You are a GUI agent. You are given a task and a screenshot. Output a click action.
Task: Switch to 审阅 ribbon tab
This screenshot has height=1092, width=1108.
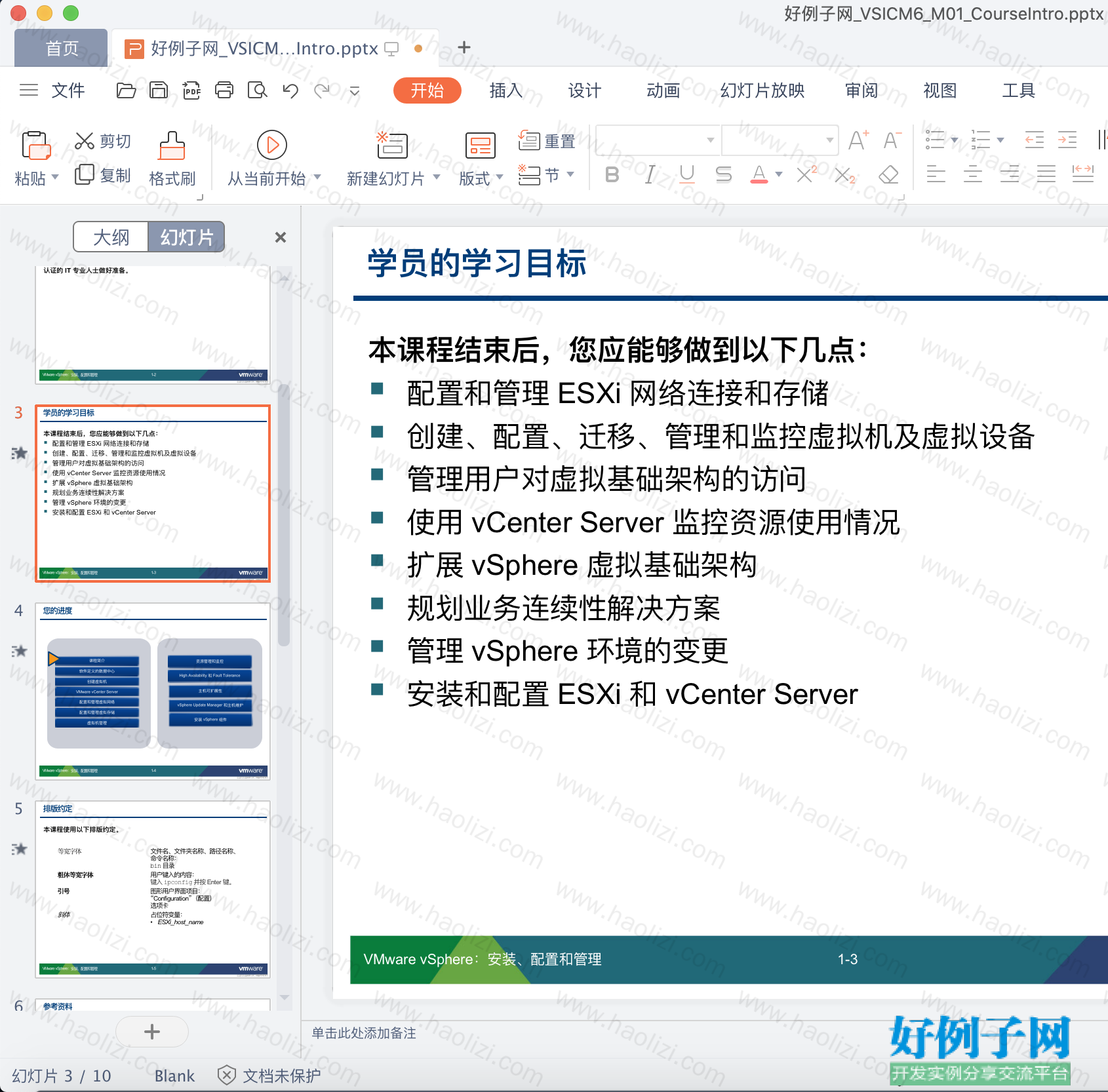pyautogui.click(x=861, y=90)
